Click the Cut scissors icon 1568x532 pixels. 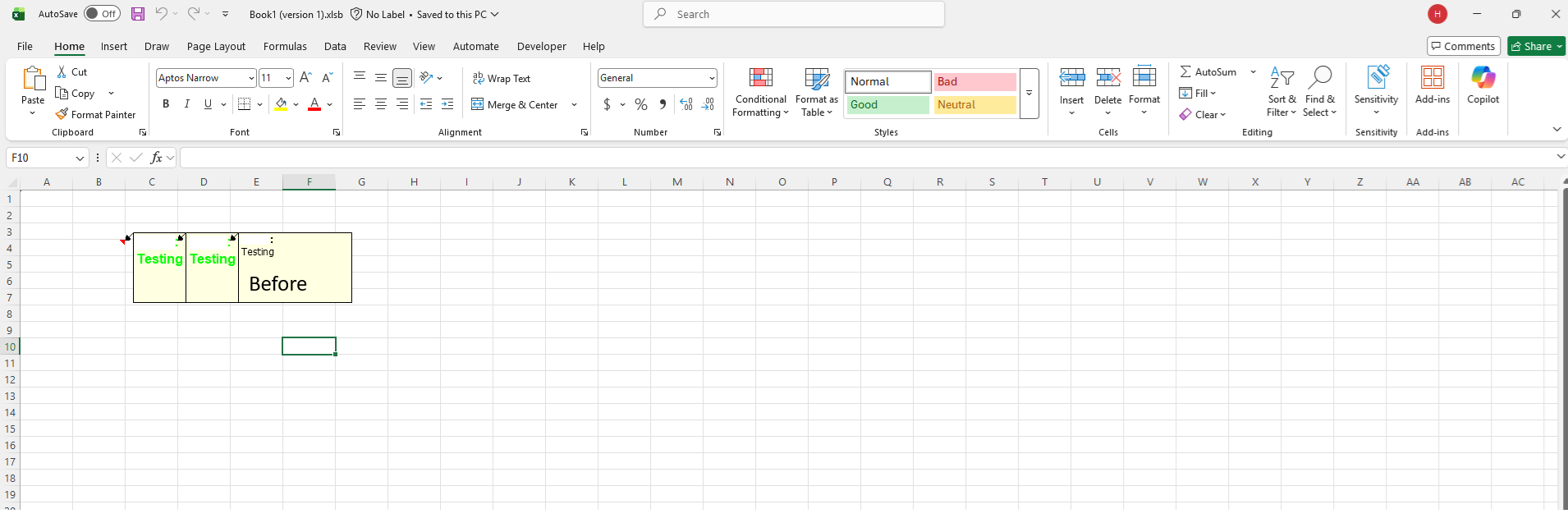pyautogui.click(x=62, y=72)
